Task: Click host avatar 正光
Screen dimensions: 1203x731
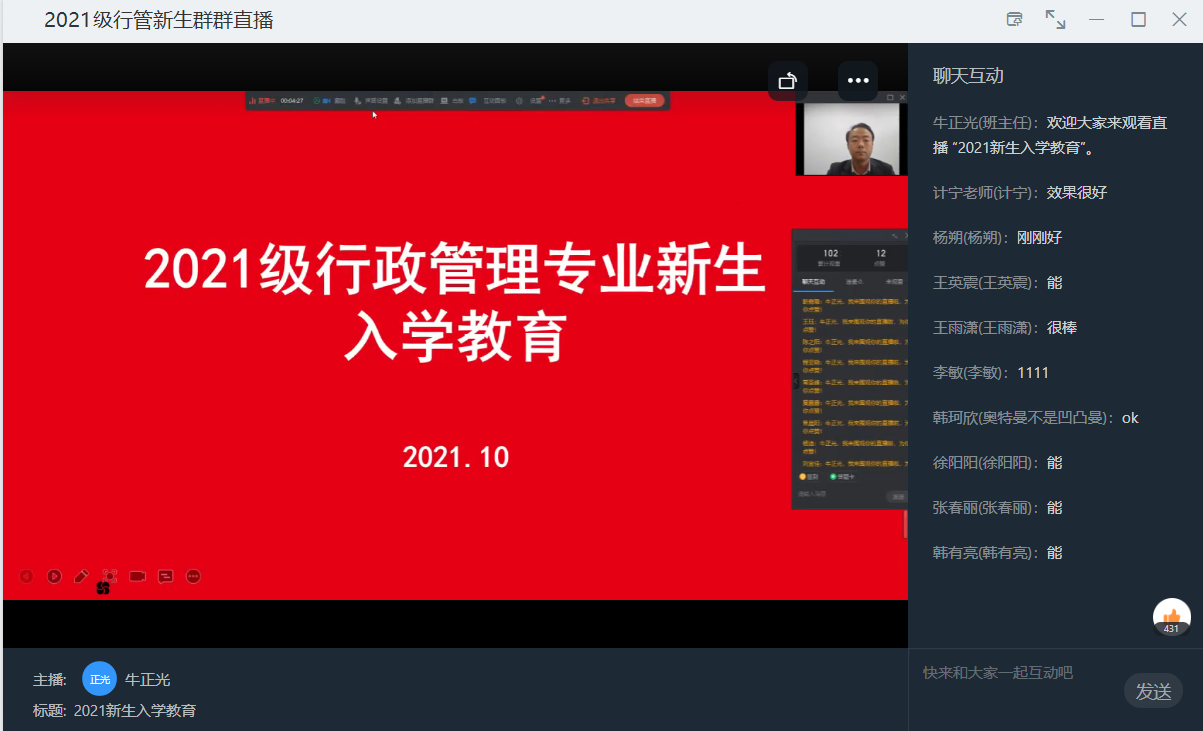Action: point(99,679)
